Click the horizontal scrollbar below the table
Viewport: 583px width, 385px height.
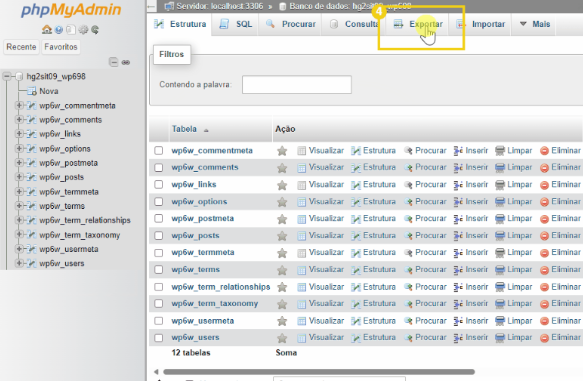coord(319,372)
